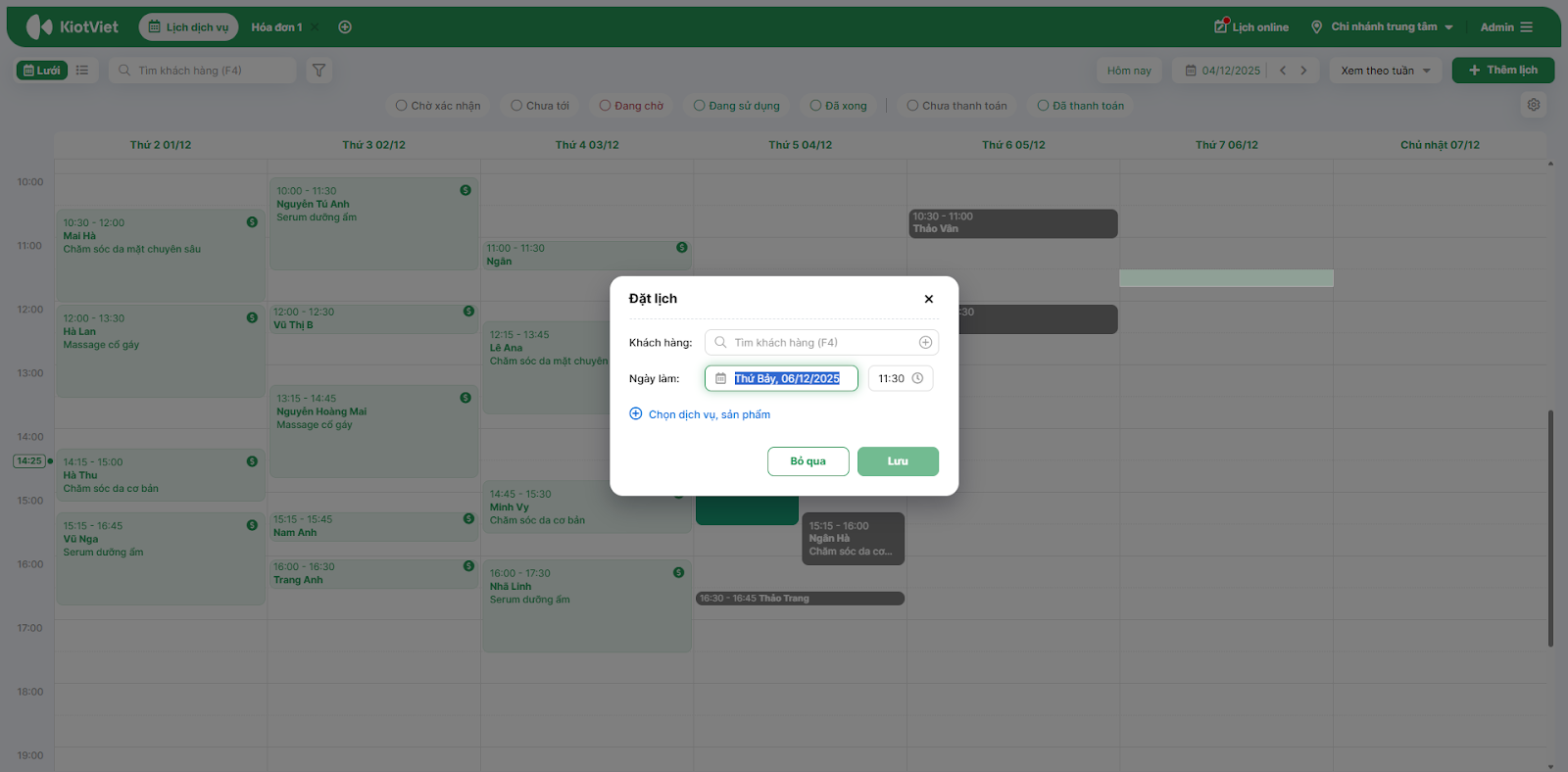Click the payment icon on Hà Thu appointment
Viewport: 1568px width, 772px height.
pos(252,461)
